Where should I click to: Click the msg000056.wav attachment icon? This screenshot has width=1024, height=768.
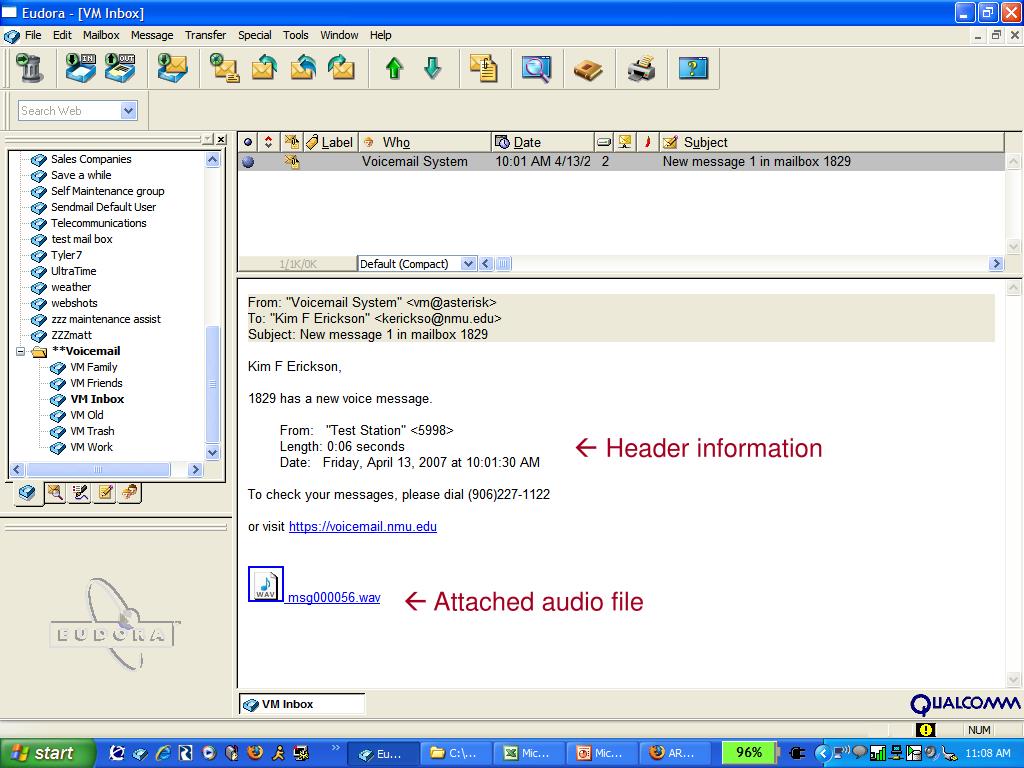pyautogui.click(x=266, y=584)
